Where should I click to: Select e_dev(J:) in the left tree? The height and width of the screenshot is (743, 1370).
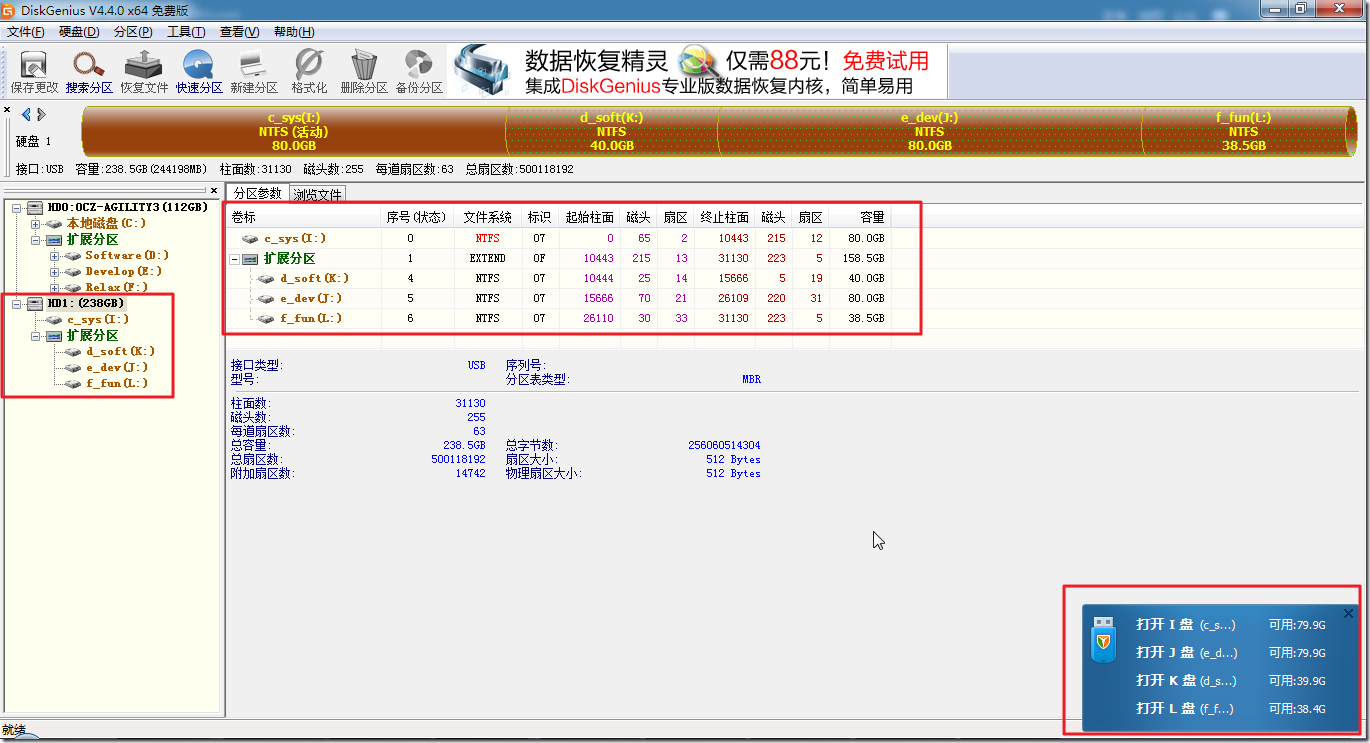pos(116,367)
